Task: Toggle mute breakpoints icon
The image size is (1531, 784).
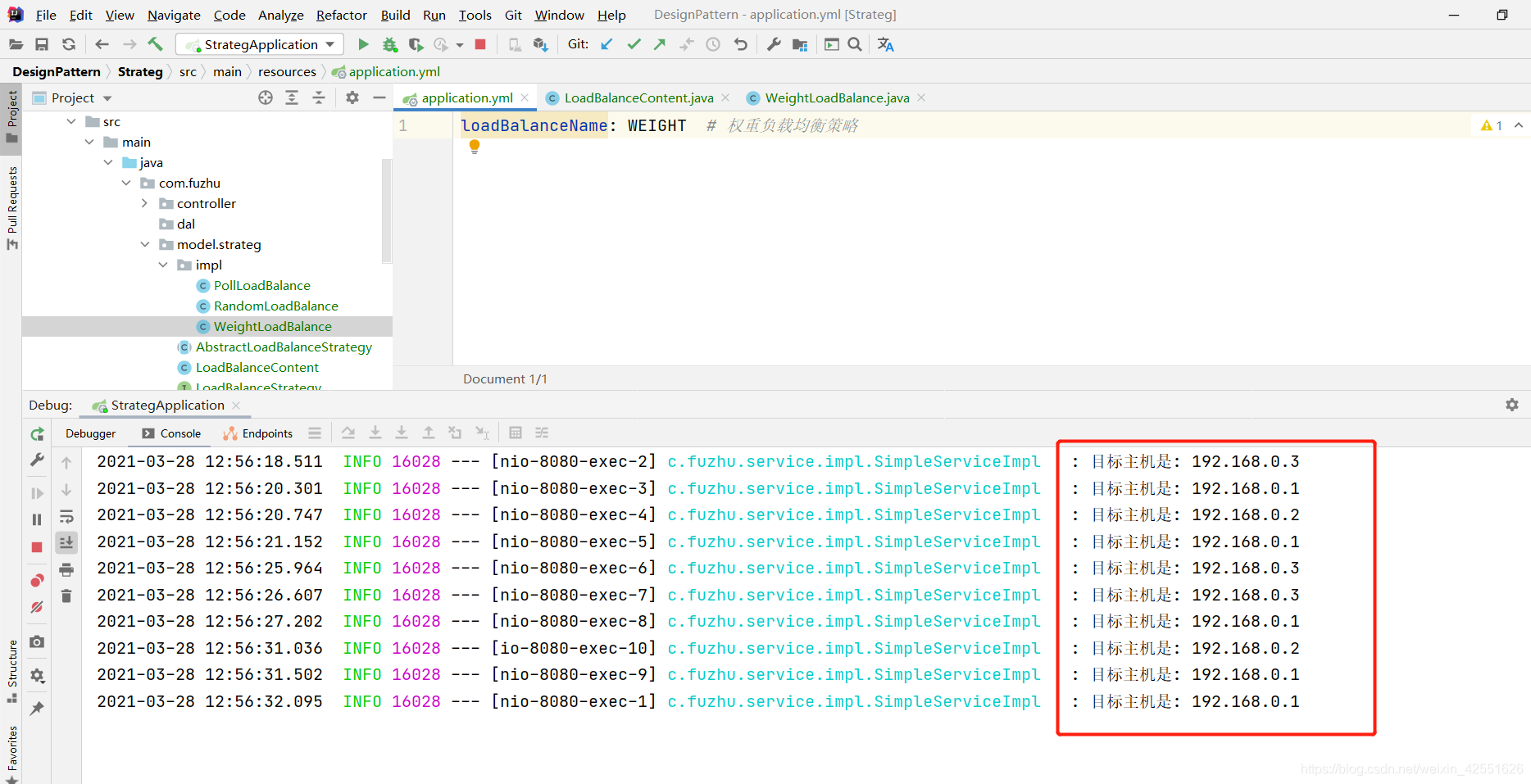Action: [x=37, y=607]
